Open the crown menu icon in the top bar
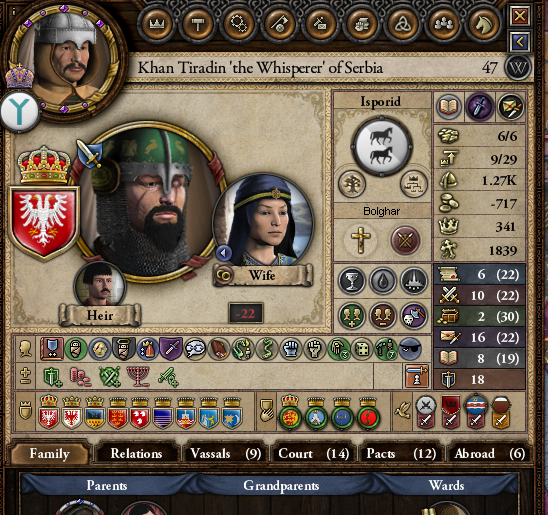The width and height of the screenshot is (548, 515). click(157, 25)
